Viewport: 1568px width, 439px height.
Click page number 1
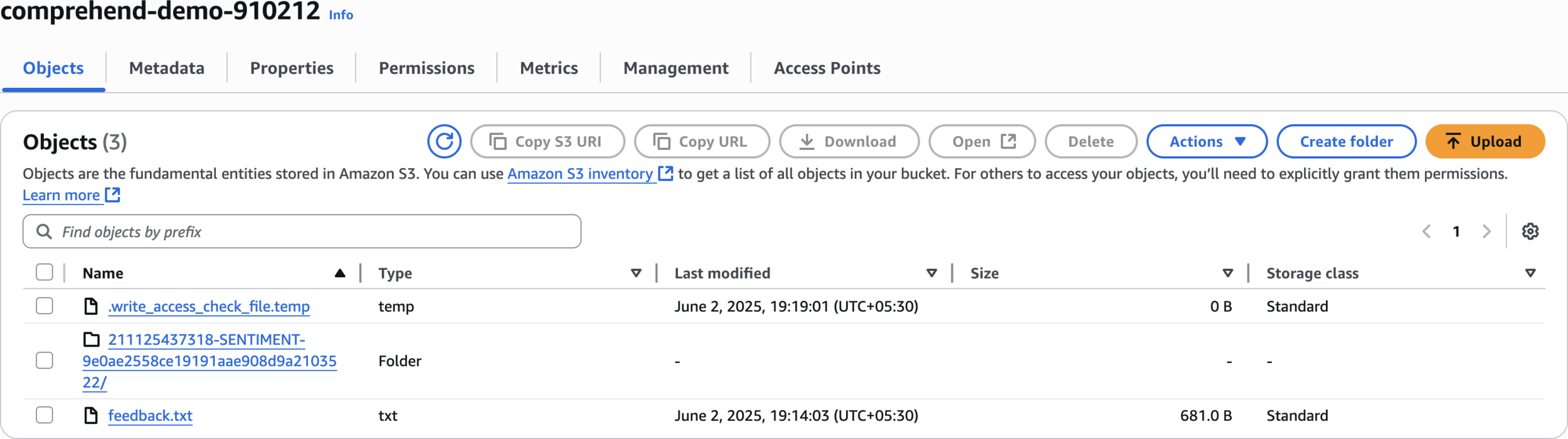click(1456, 231)
